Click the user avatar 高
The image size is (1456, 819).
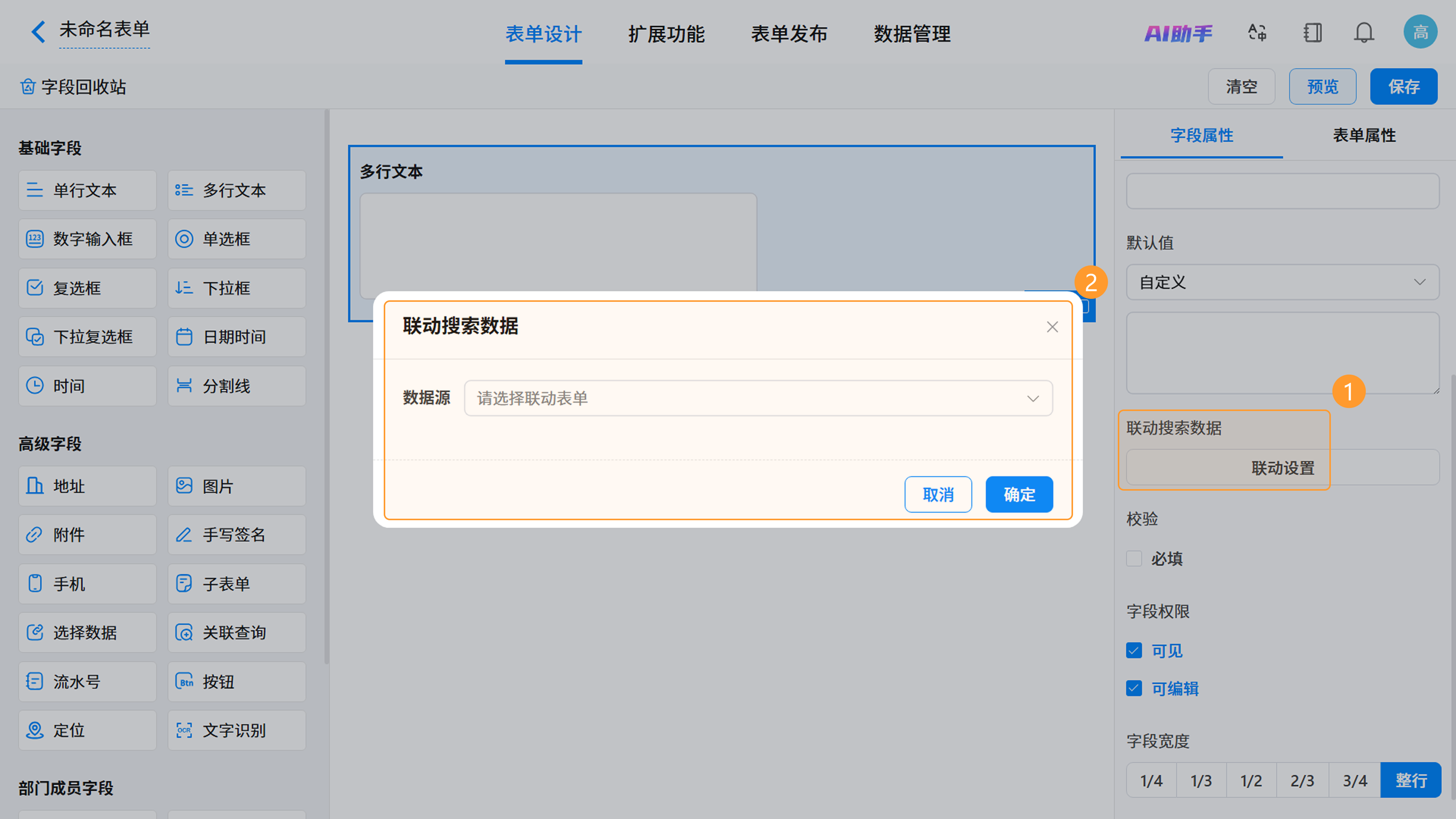(x=1420, y=32)
